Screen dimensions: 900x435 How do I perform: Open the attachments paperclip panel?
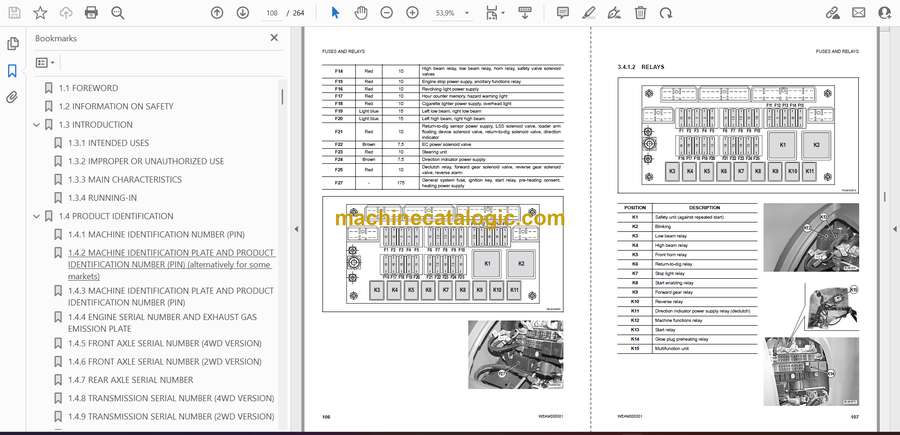(12, 97)
